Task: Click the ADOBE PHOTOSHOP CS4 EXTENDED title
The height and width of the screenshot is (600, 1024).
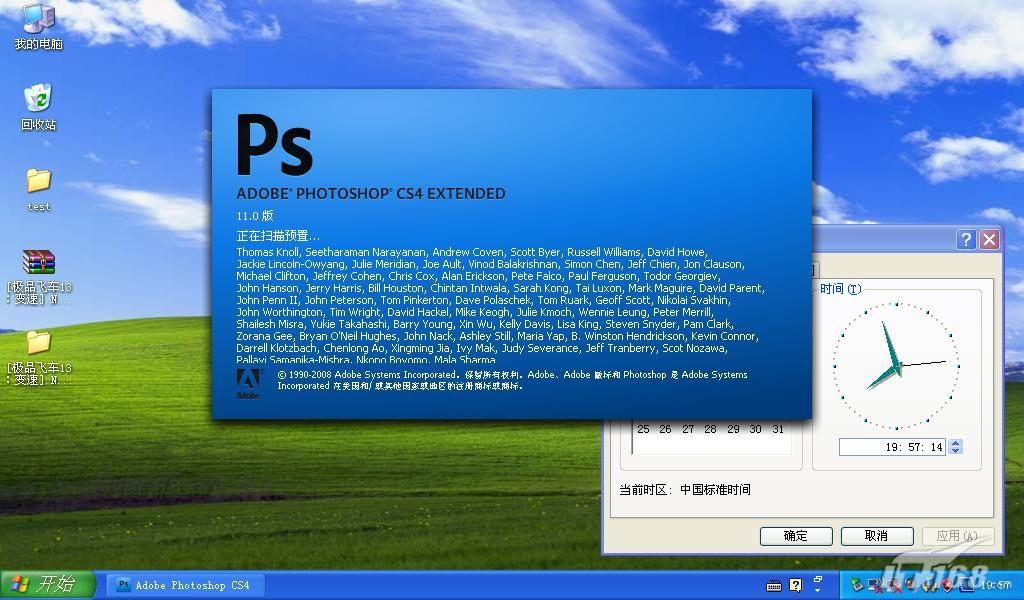Action: click(371, 194)
